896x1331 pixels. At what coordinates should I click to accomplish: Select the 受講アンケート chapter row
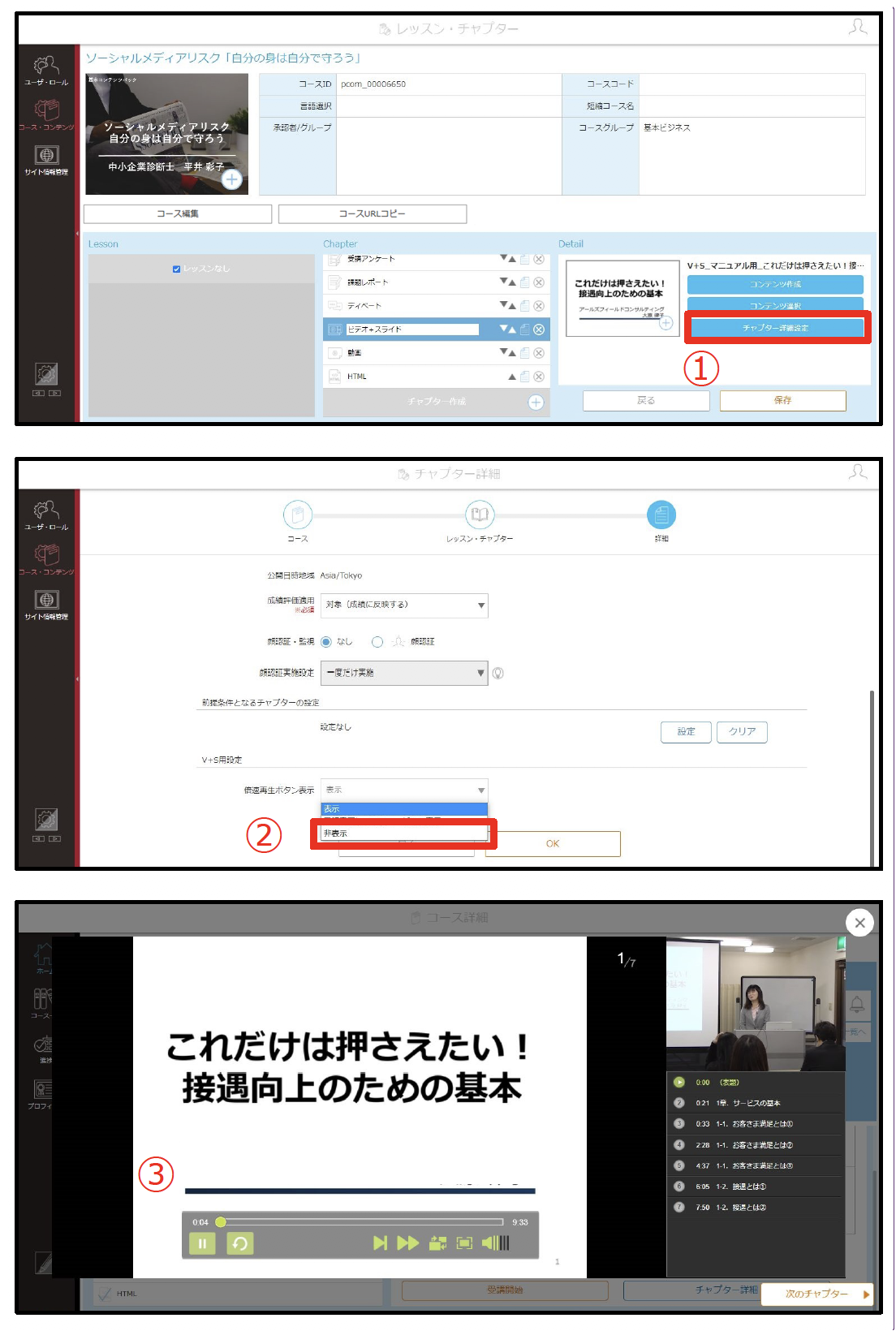[437, 260]
